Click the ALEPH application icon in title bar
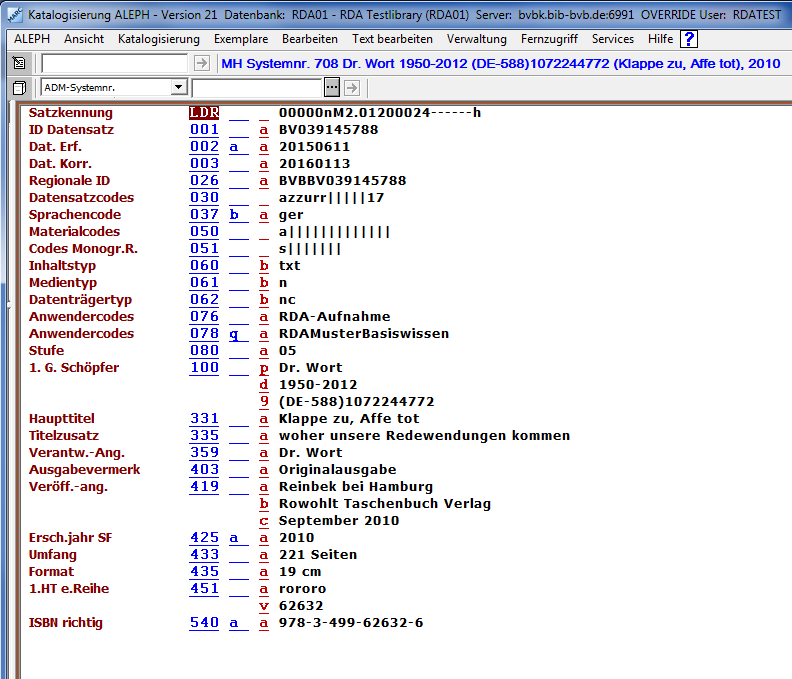Image resolution: width=792 pixels, height=679 pixels. click(14, 16)
